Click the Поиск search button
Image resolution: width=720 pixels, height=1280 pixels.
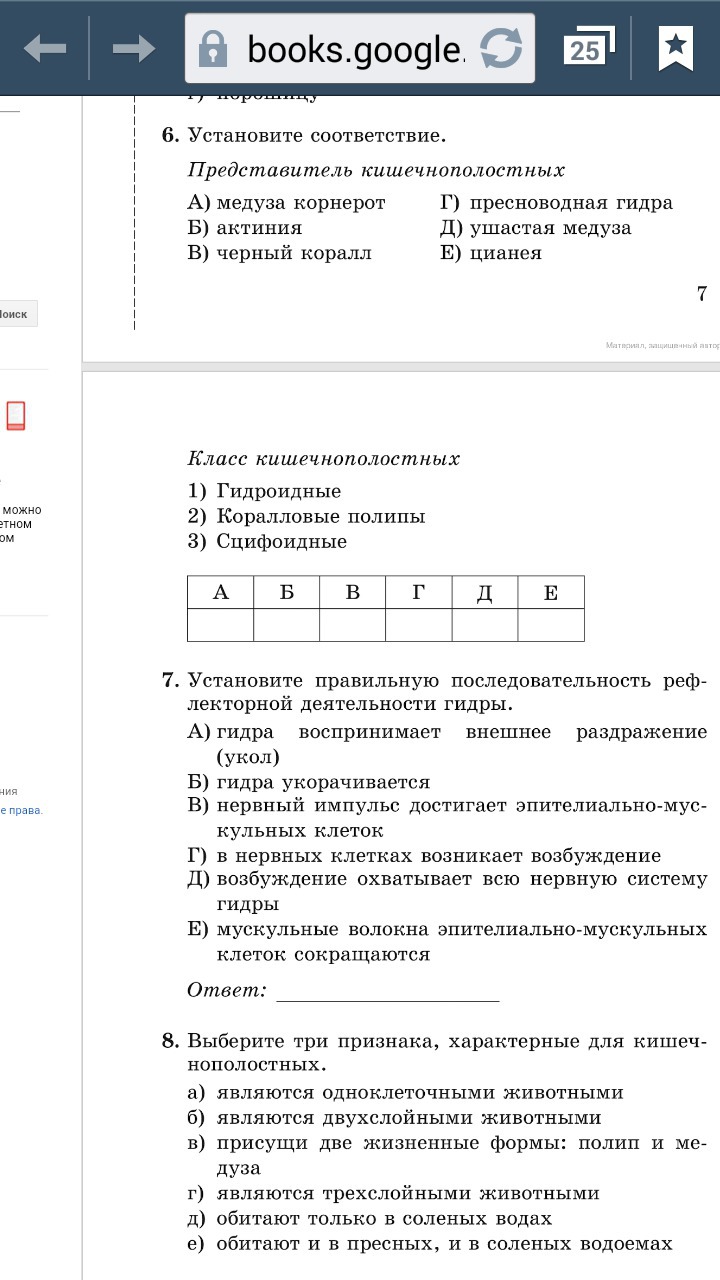[x=15, y=314]
